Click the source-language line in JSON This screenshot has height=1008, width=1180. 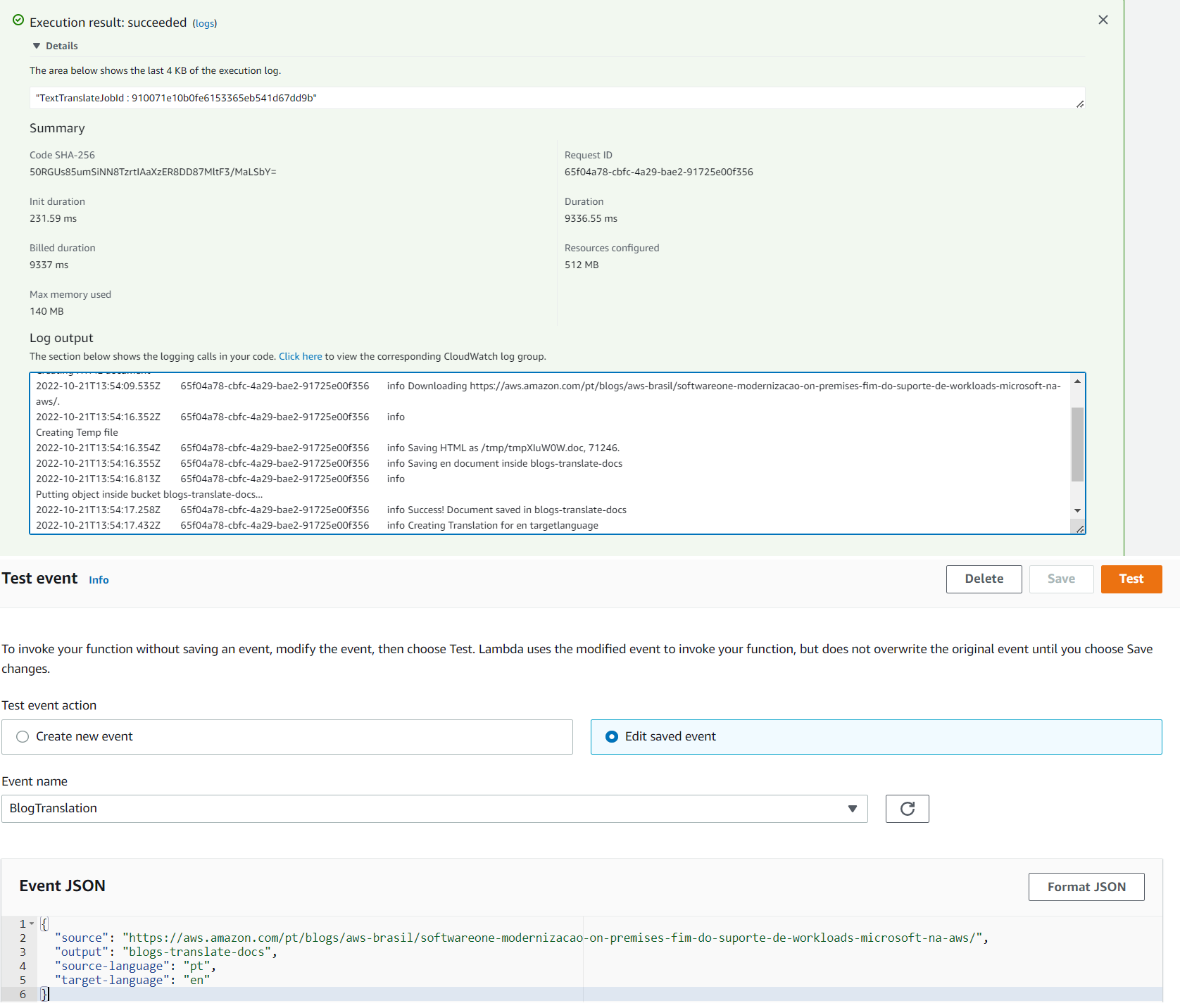click(x=135, y=966)
